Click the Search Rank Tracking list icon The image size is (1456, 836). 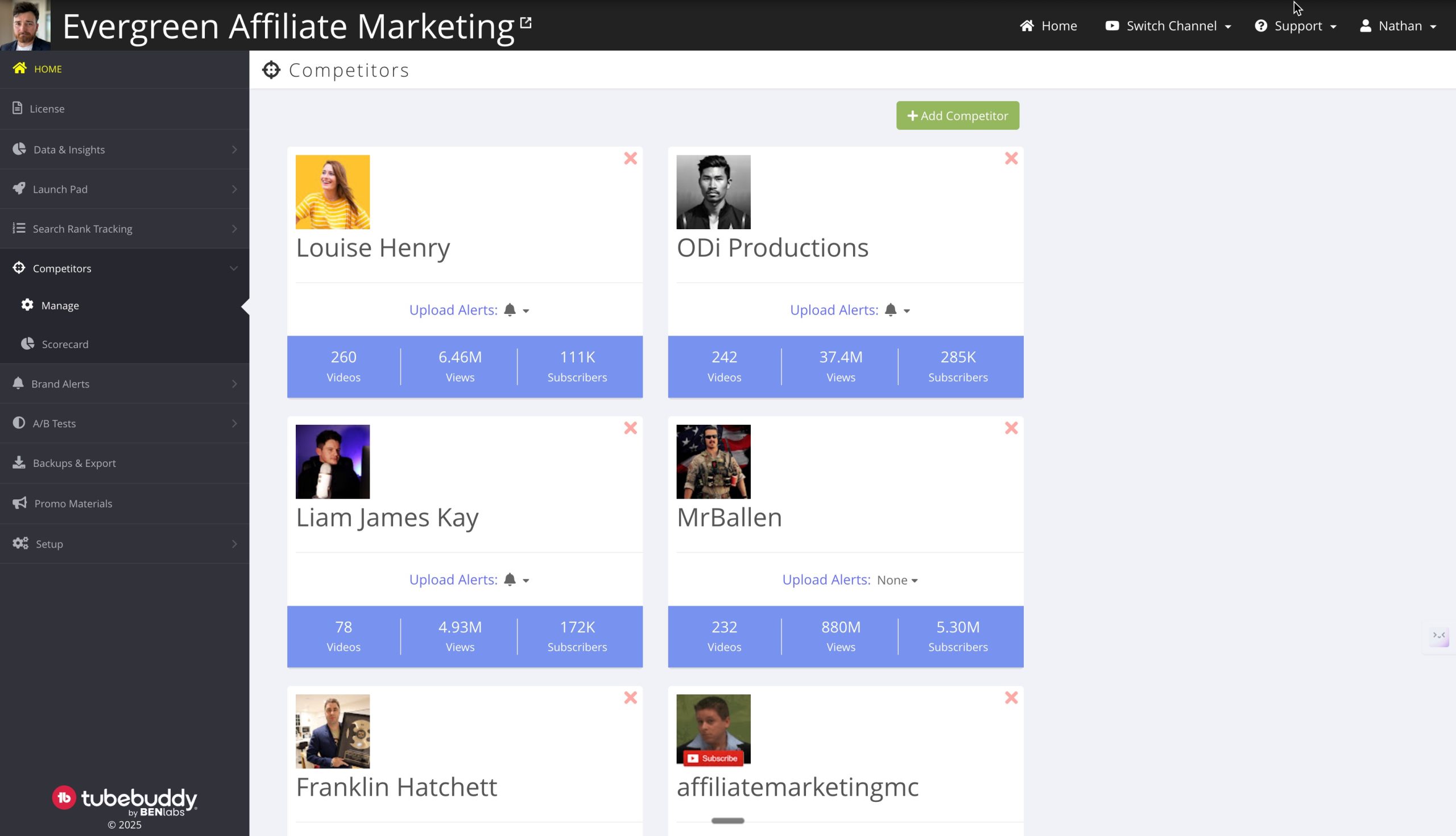tap(19, 228)
